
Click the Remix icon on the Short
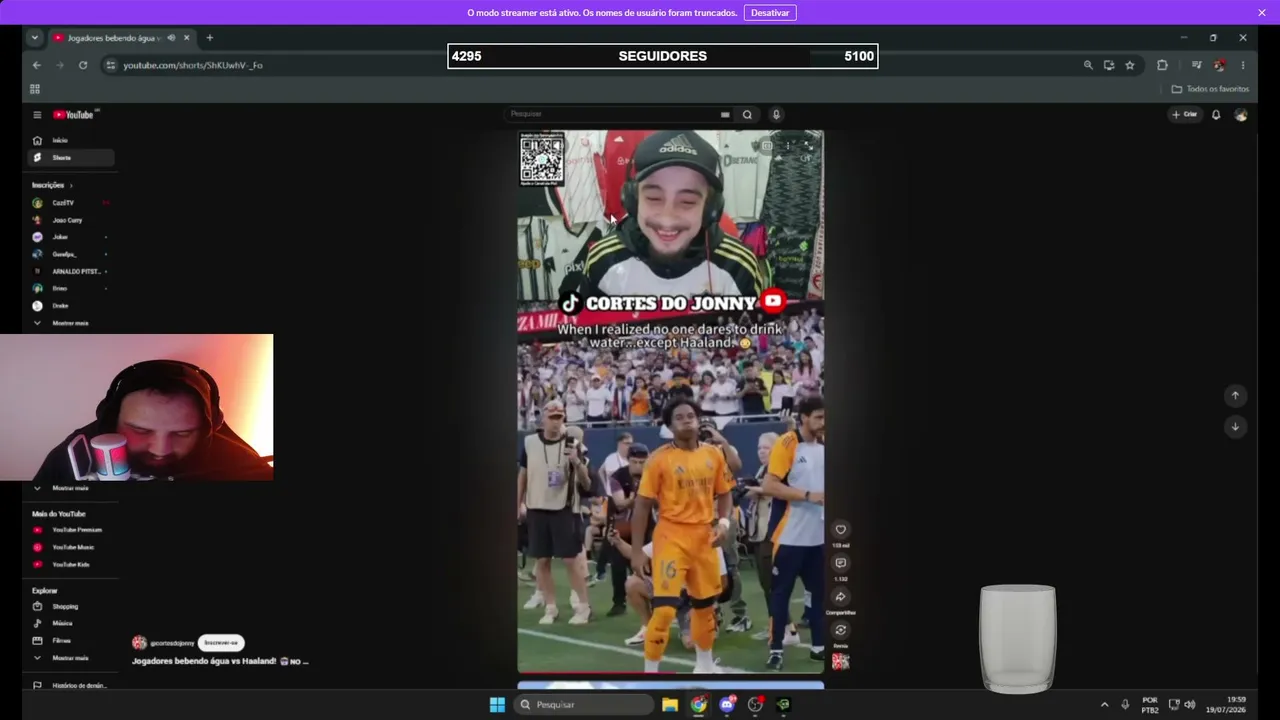click(840, 630)
